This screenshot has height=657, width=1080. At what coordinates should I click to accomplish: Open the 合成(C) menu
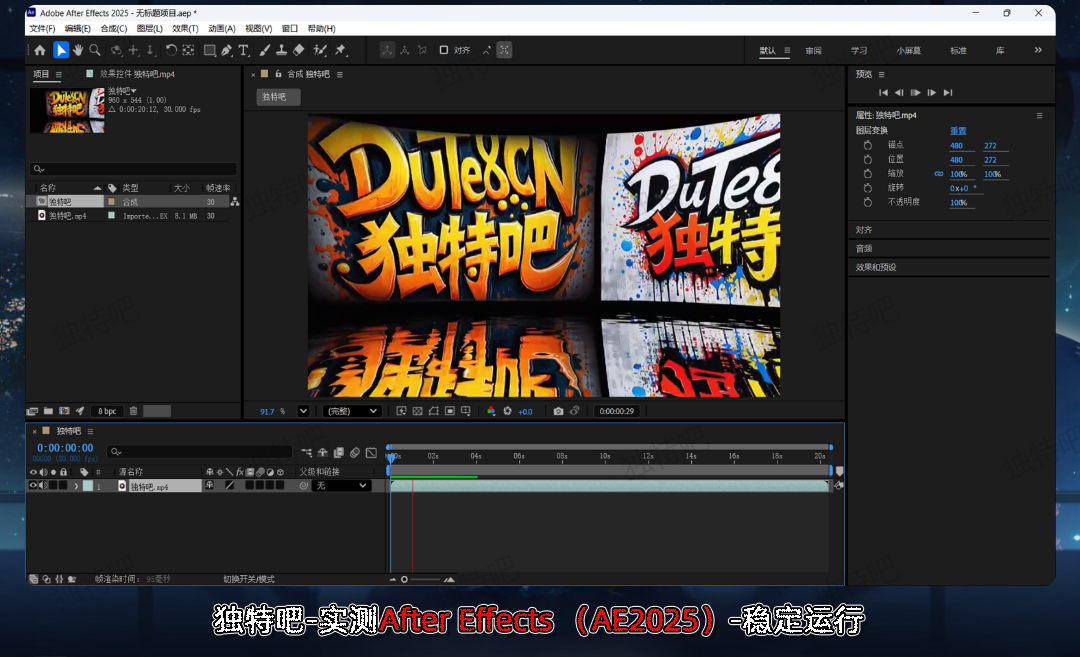click(114, 29)
